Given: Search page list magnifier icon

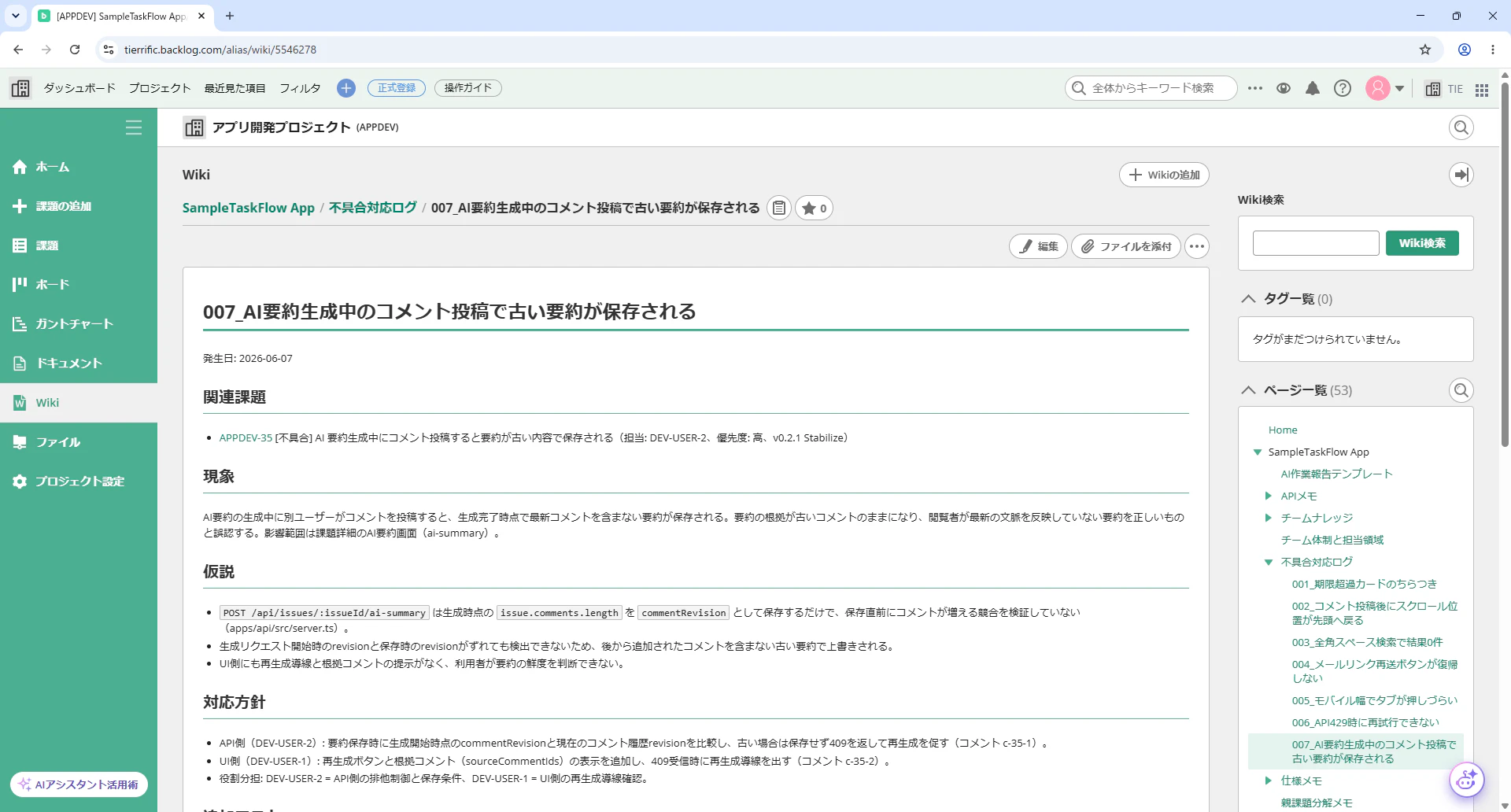Looking at the screenshot, I should pyautogui.click(x=1461, y=390).
